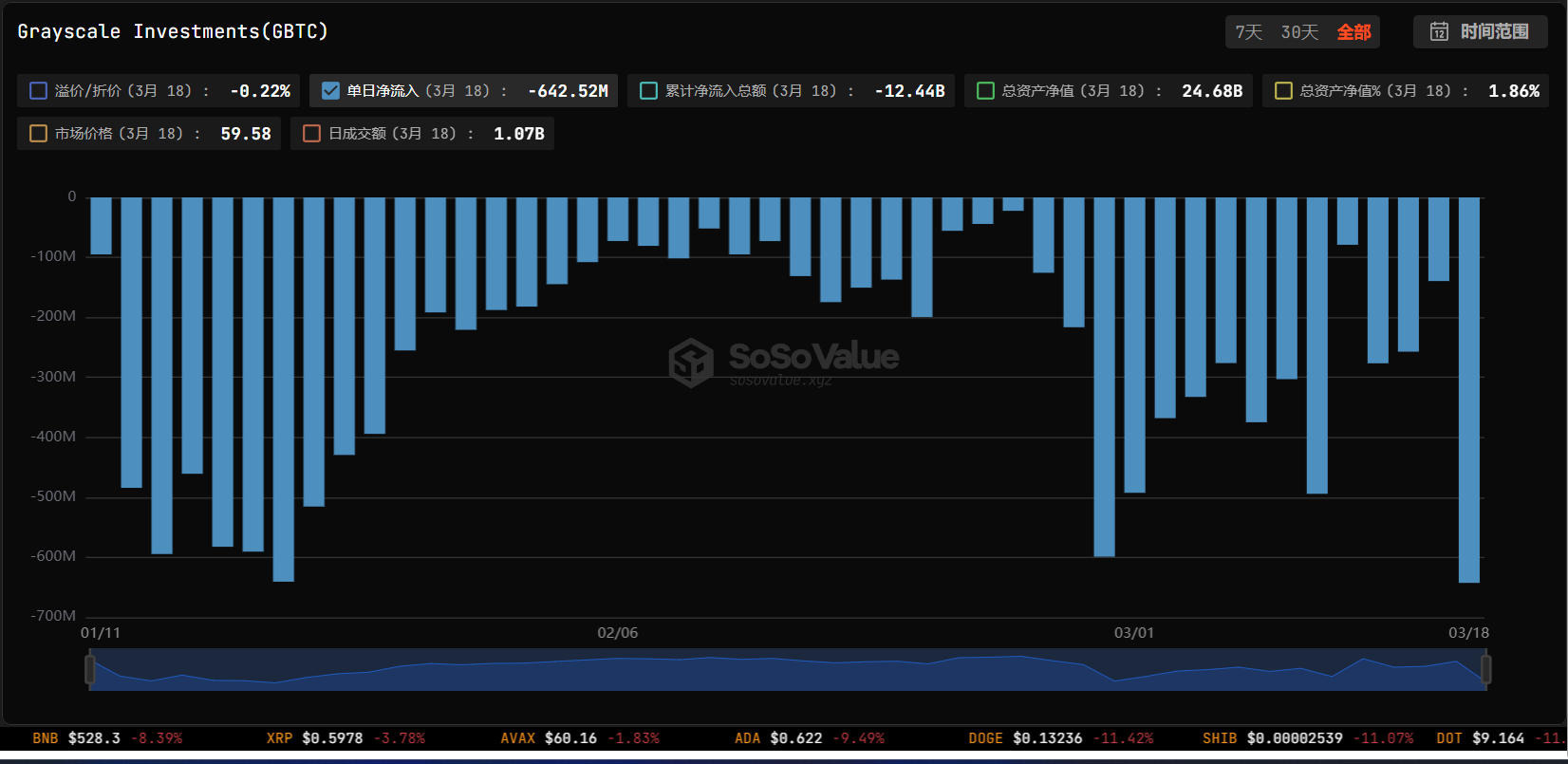Screen dimensions: 1568x764
Task: Click the left handle of range slider
Action: click(90, 669)
